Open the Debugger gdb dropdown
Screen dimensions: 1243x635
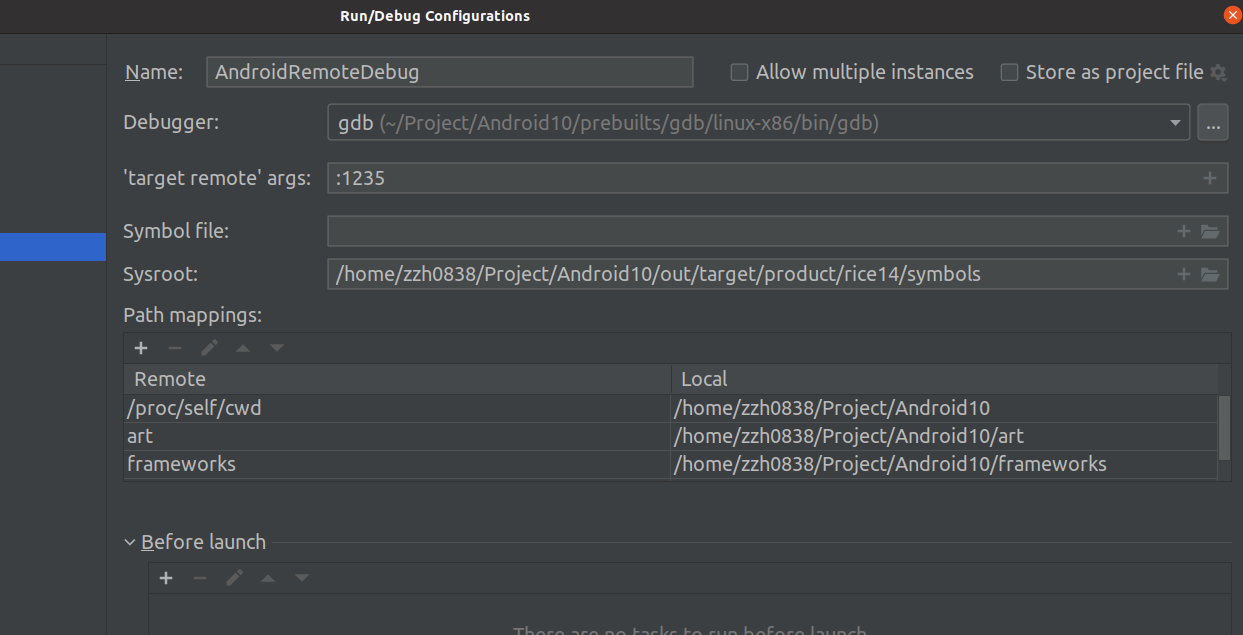pos(1175,123)
